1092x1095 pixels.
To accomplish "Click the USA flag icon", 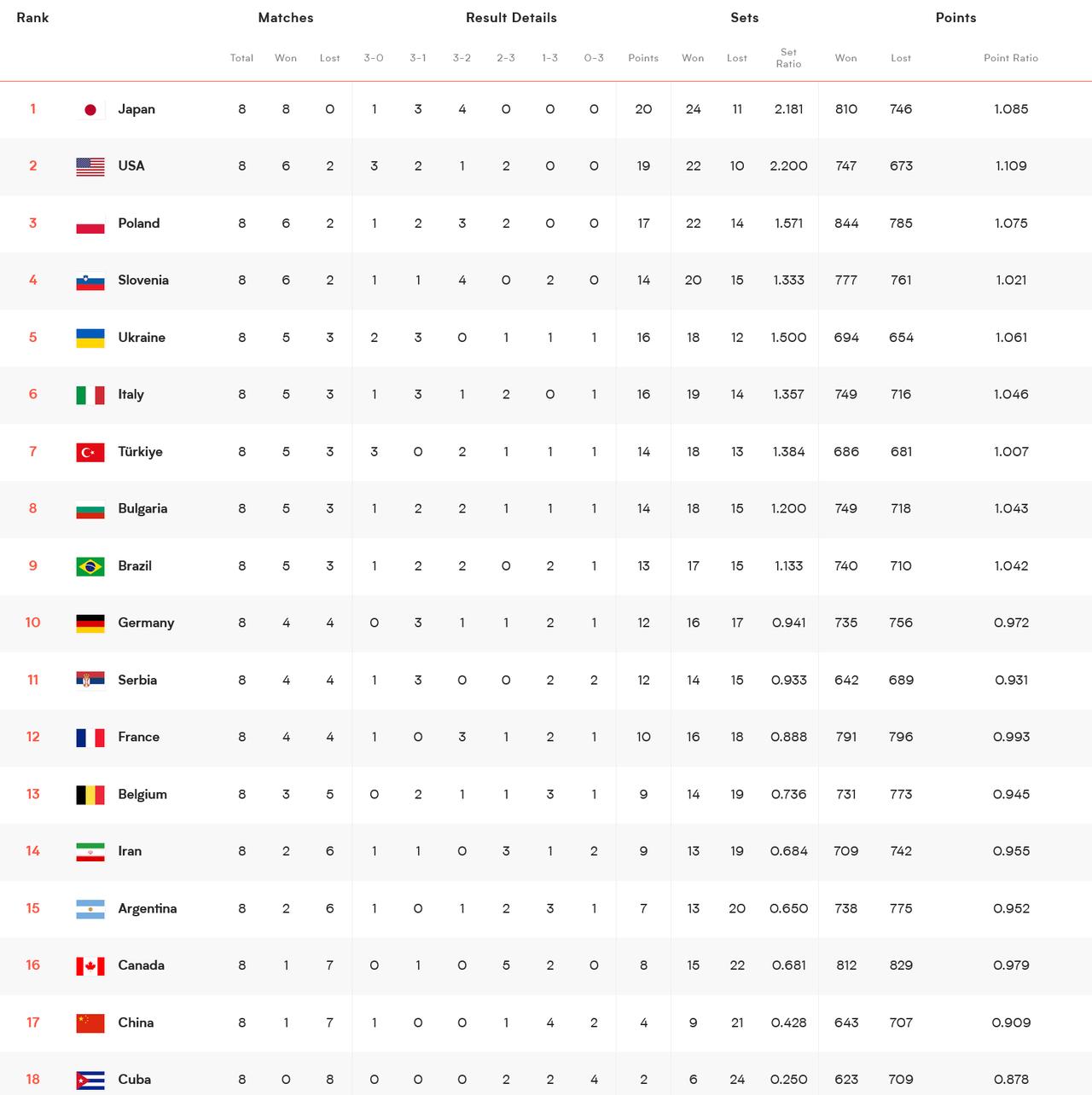I will coord(90,166).
